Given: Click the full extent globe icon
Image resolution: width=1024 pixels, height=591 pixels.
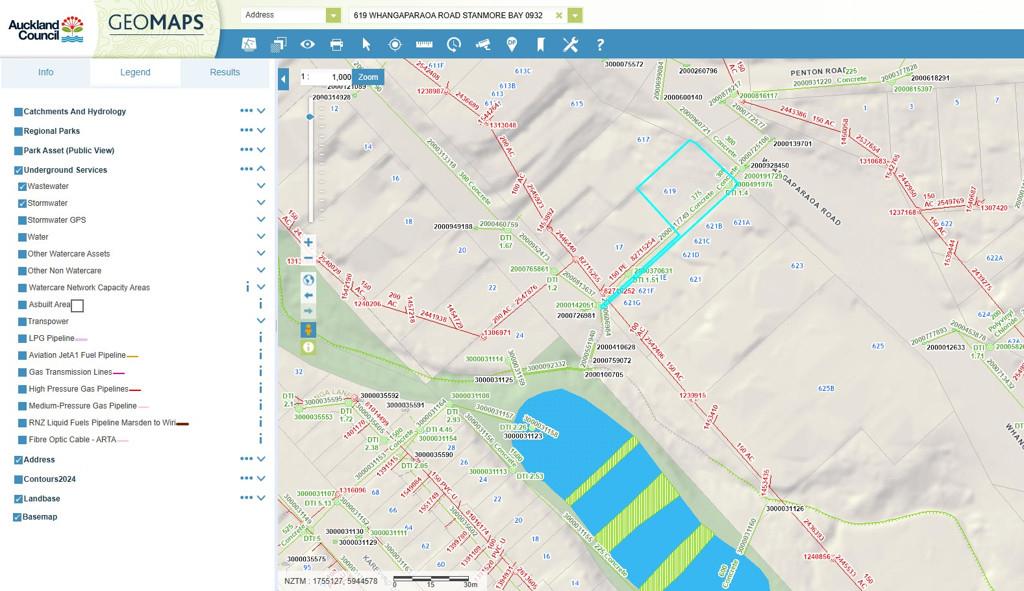Looking at the screenshot, I should pyautogui.click(x=308, y=279).
